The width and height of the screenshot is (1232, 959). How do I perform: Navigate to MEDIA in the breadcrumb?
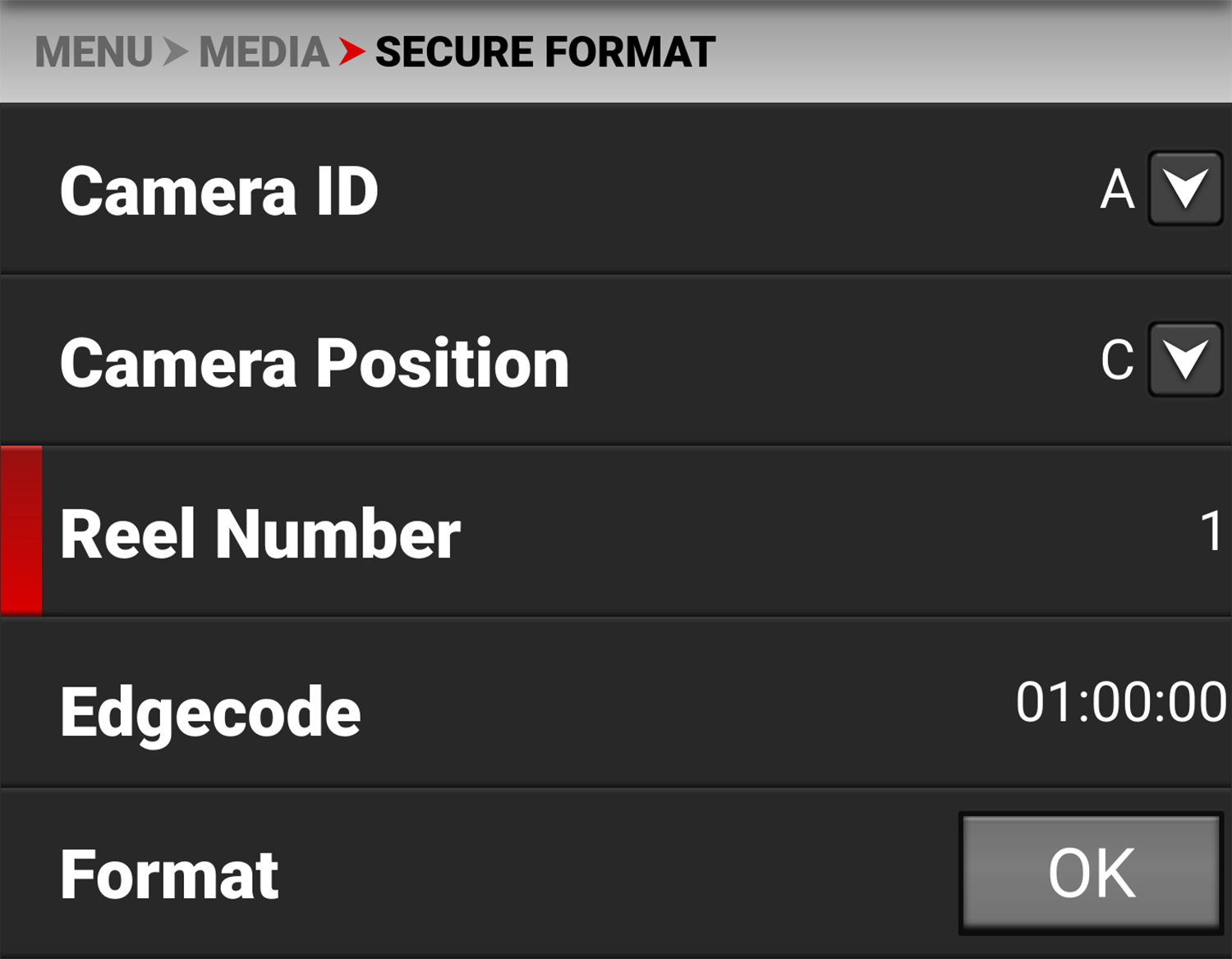pos(264,53)
